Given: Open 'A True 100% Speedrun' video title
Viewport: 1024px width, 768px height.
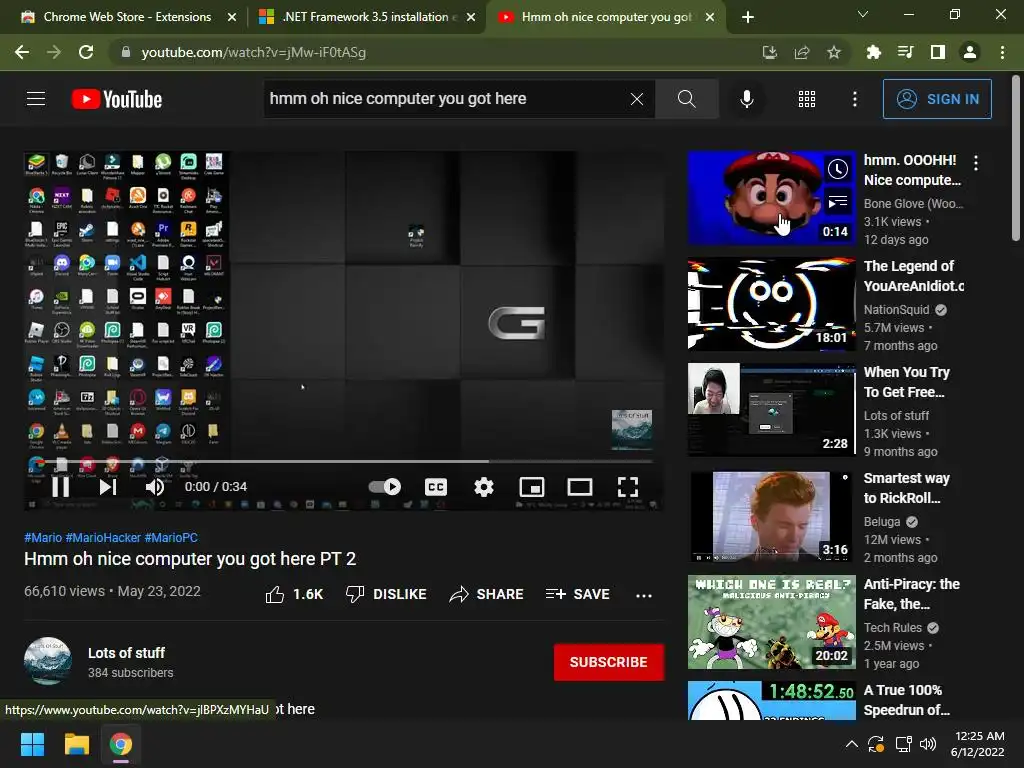Looking at the screenshot, I should [906, 700].
